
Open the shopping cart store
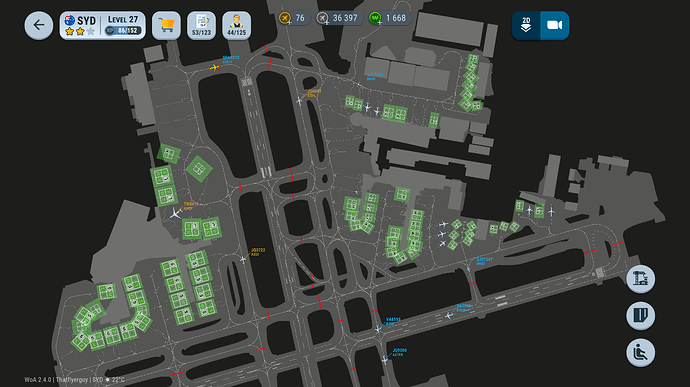click(x=166, y=26)
